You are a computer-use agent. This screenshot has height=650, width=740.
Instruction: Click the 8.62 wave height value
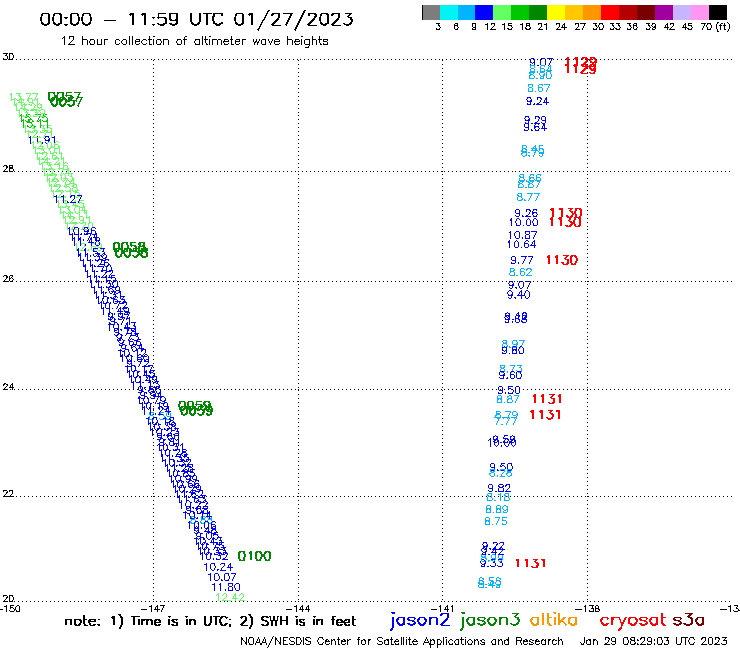point(521,272)
